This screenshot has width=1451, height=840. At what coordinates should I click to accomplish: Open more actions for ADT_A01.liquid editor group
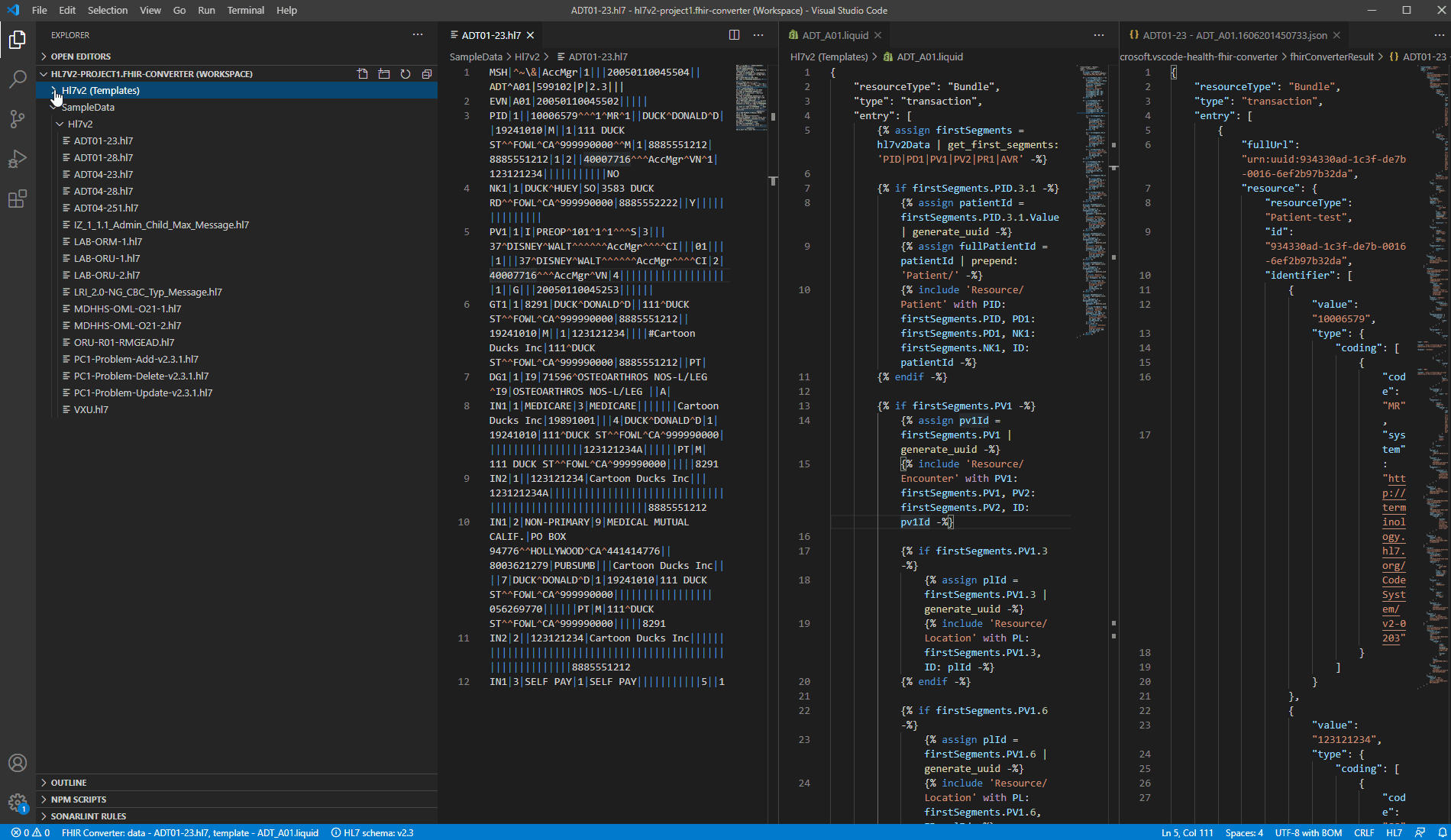pyautogui.click(x=1099, y=35)
